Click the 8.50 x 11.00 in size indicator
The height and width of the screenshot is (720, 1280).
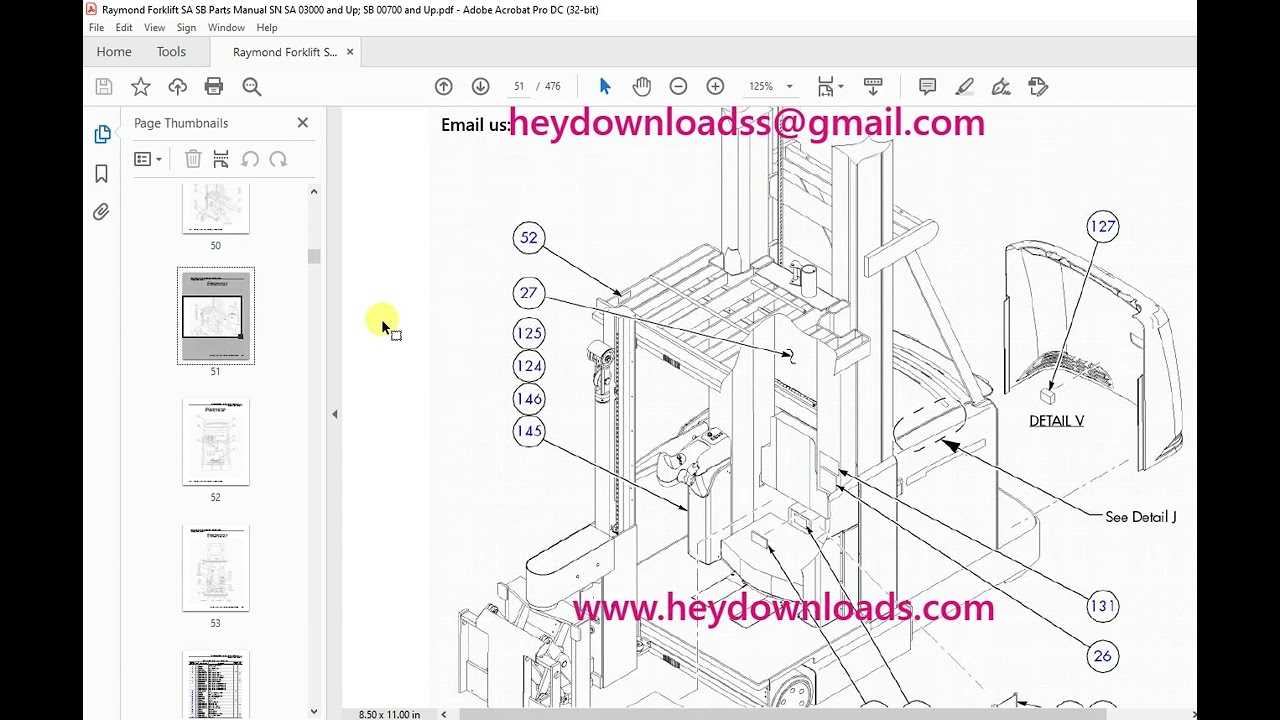pyautogui.click(x=389, y=714)
